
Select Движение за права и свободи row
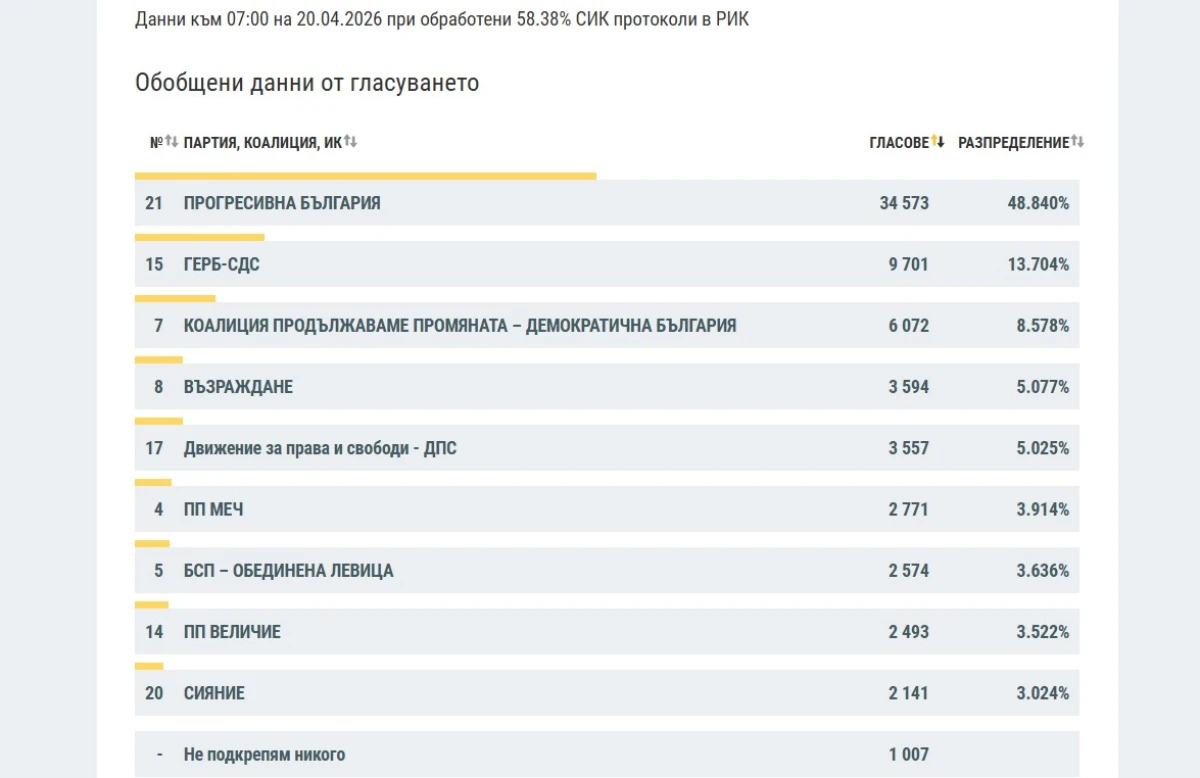(x=607, y=448)
